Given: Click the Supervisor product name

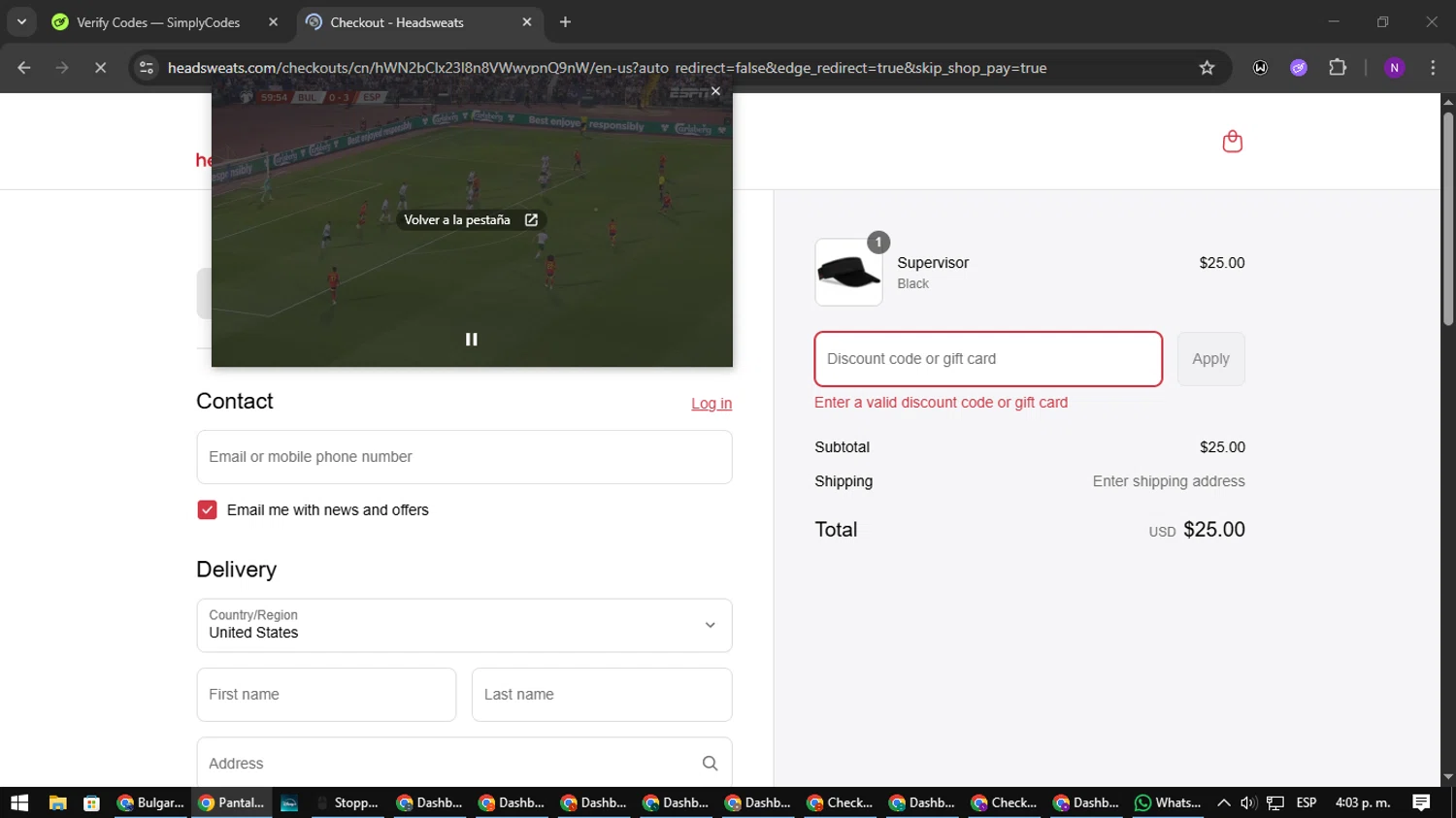Looking at the screenshot, I should click(x=933, y=263).
